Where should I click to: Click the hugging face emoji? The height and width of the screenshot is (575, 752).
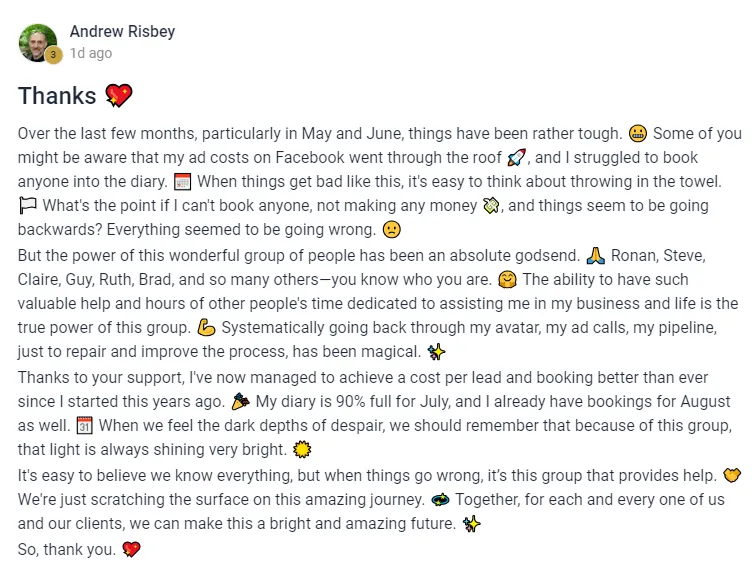click(x=507, y=280)
